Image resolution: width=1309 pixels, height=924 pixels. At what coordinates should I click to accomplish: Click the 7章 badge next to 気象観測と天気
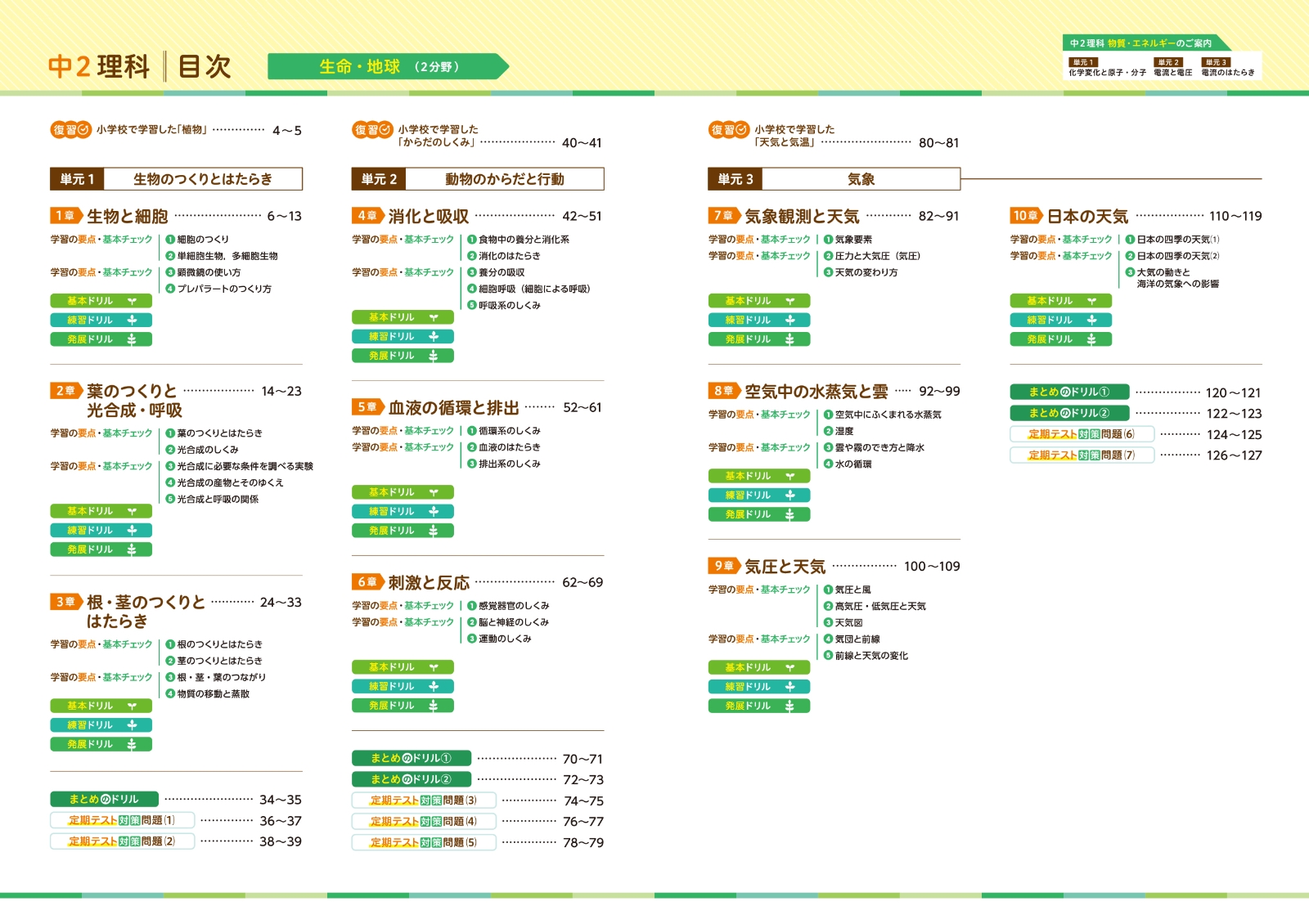click(x=724, y=216)
